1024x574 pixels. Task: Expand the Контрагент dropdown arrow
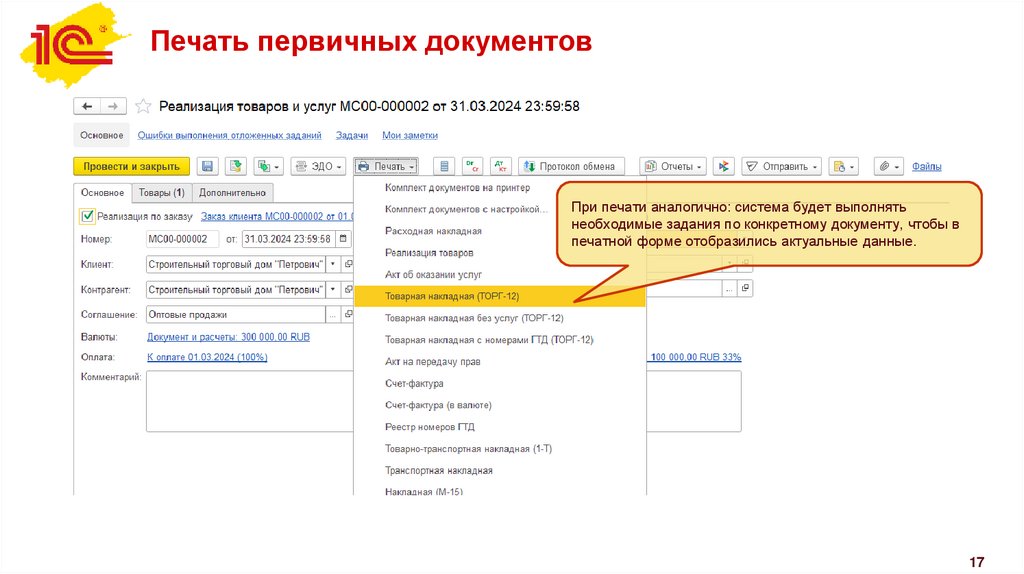coord(333,289)
